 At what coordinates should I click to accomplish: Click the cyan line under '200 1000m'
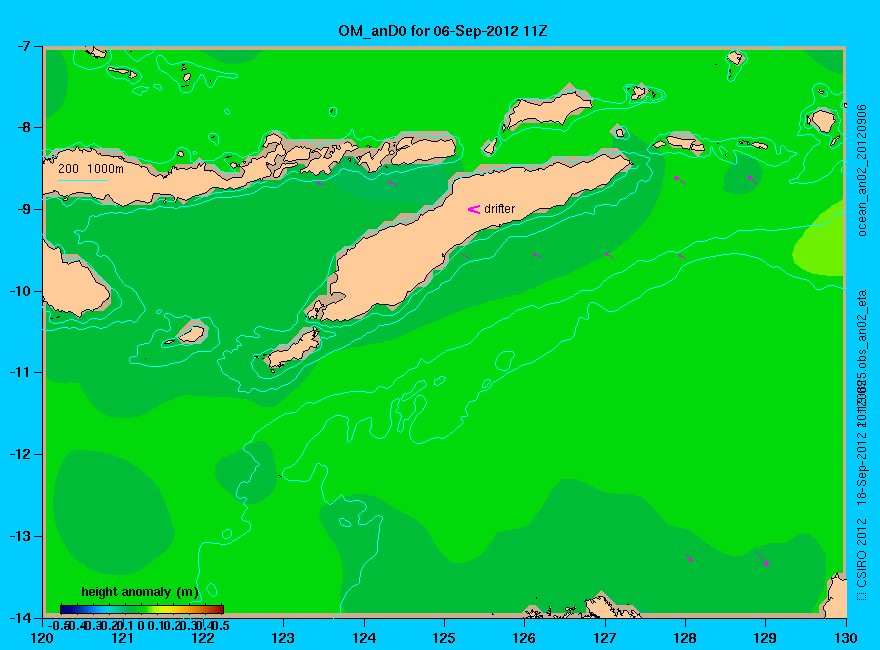(83, 180)
